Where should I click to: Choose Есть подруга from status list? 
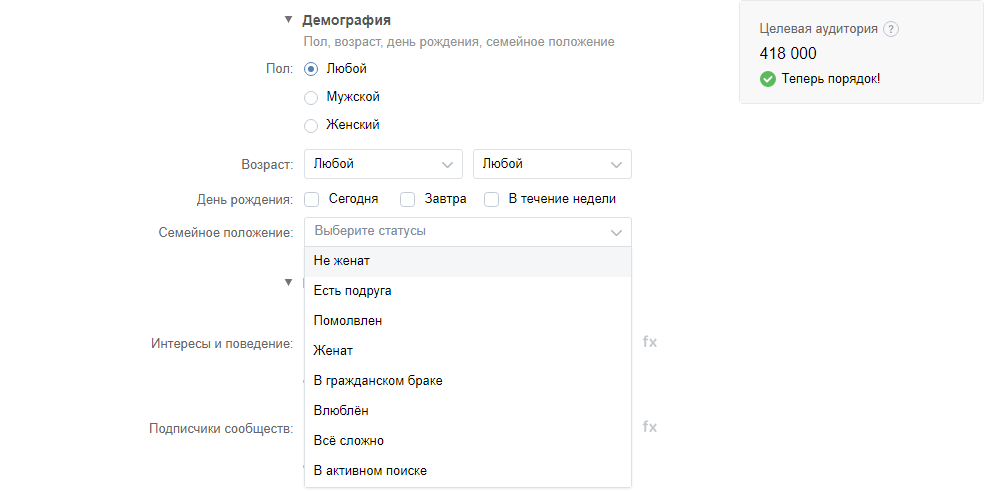coord(468,291)
